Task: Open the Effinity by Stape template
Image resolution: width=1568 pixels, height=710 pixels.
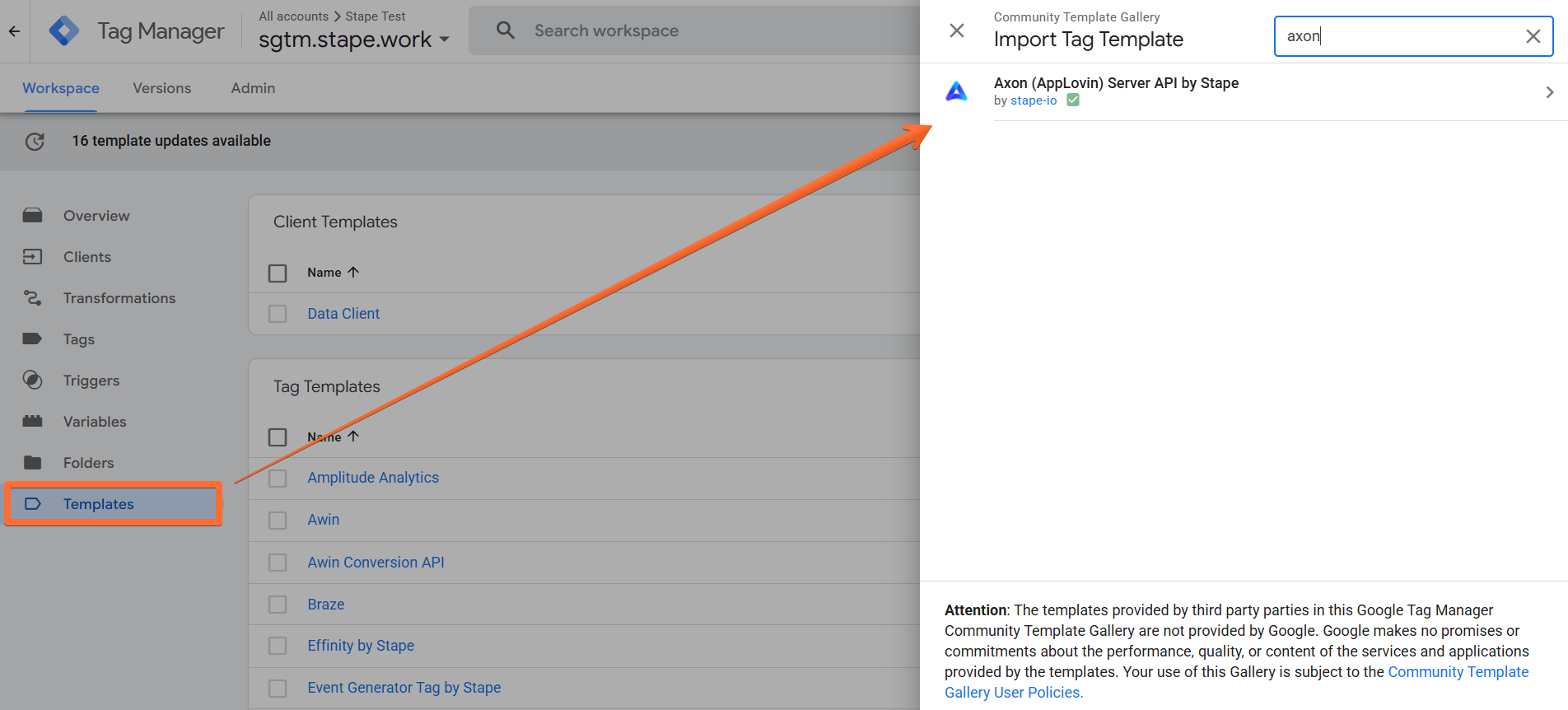Action: tap(361, 646)
